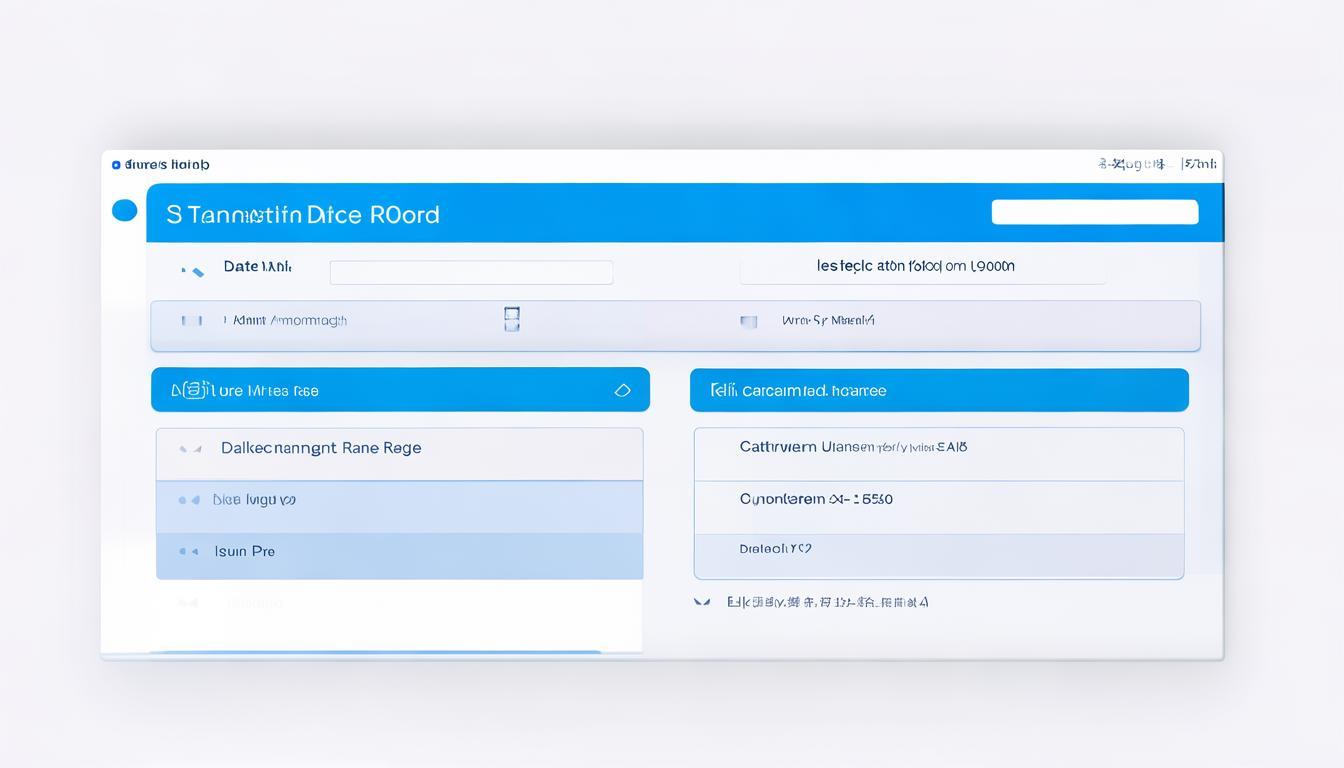Click the empty Date input field
The width and height of the screenshot is (1344, 768).
click(x=471, y=272)
